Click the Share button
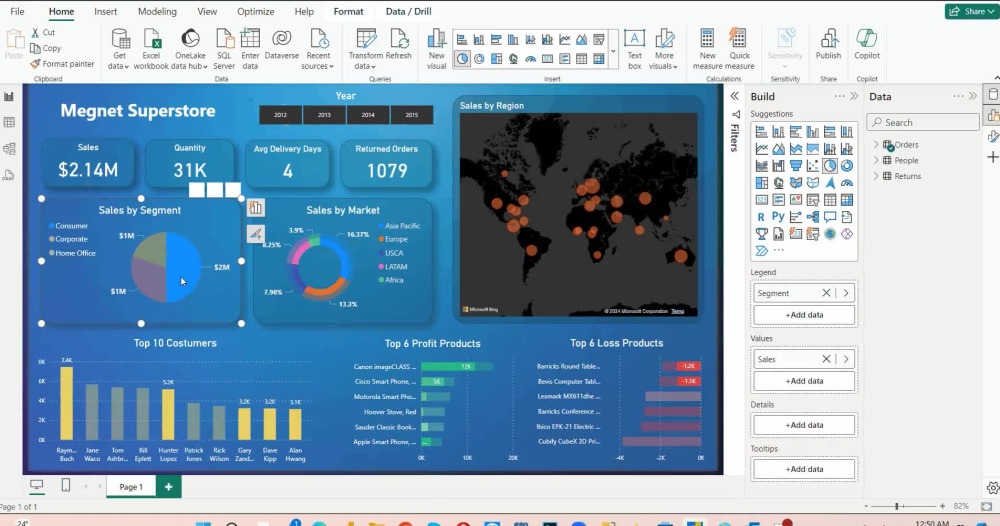Image resolution: width=1000 pixels, height=526 pixels. [x=970, y=11]
